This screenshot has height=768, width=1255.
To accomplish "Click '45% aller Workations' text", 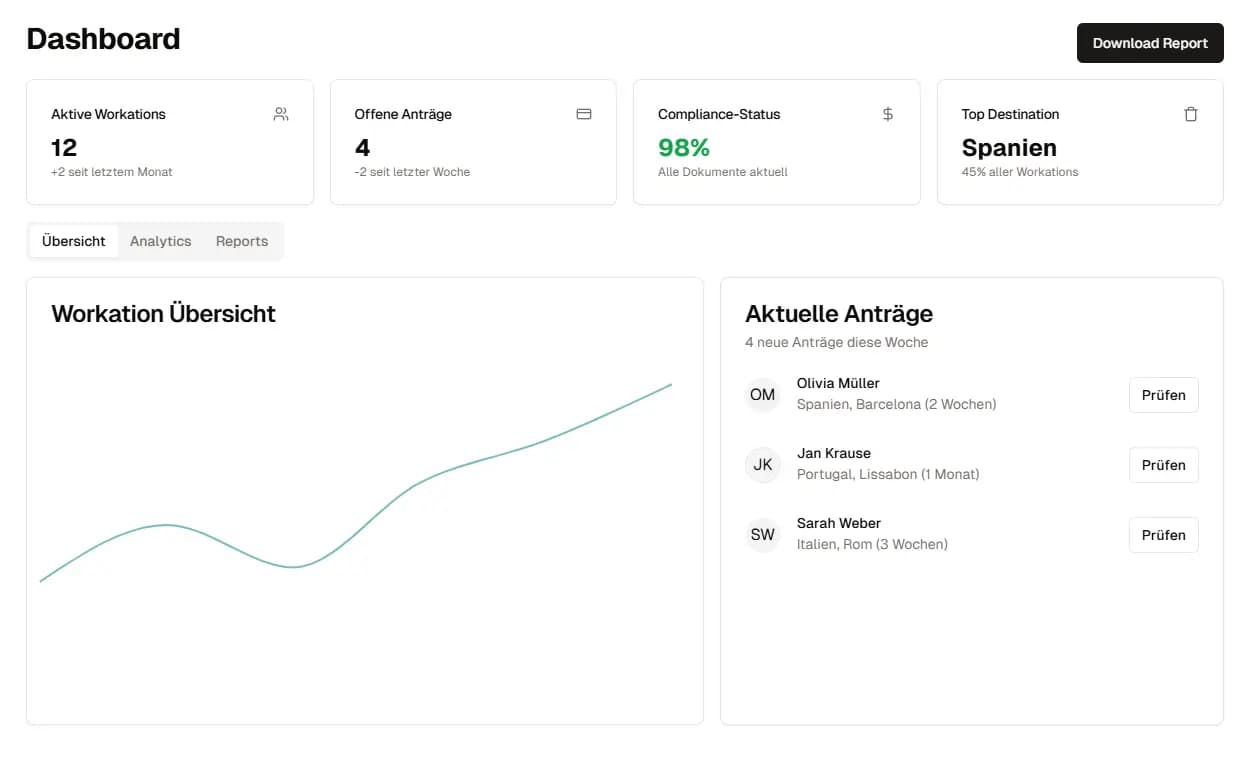I will [x=1020, y=172].
